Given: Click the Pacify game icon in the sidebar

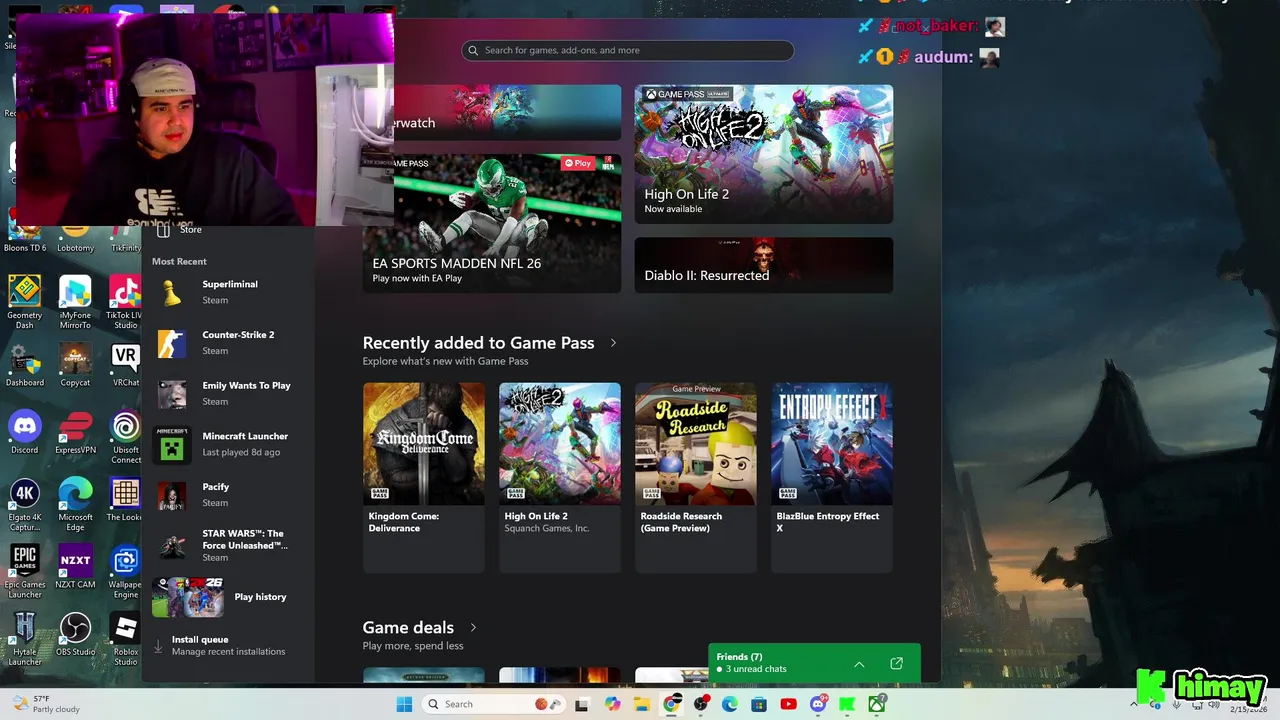Looking at the screenshot, I should 172,495.
